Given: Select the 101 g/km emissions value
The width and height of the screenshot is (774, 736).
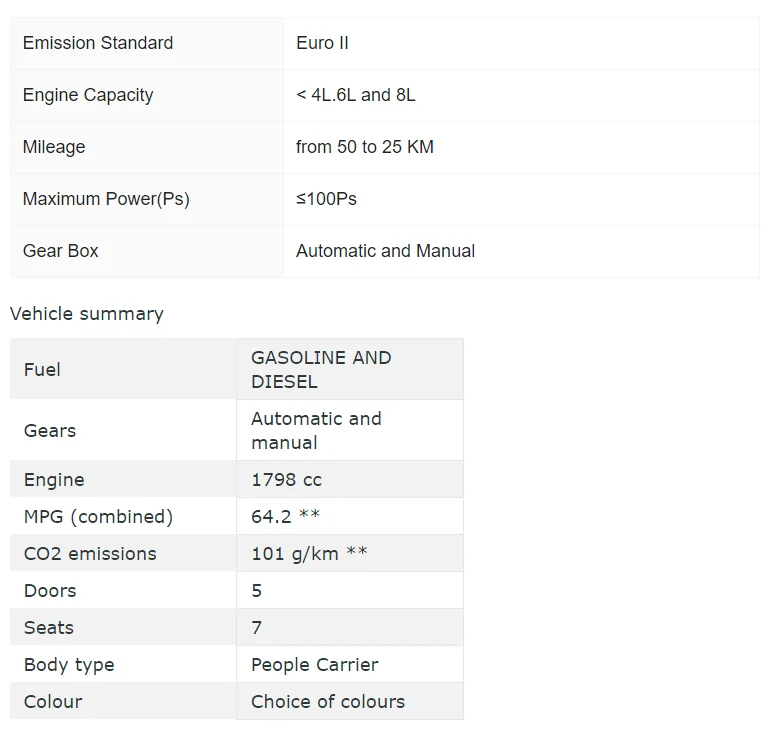Looking at the screenshot, I should [309, 554].
